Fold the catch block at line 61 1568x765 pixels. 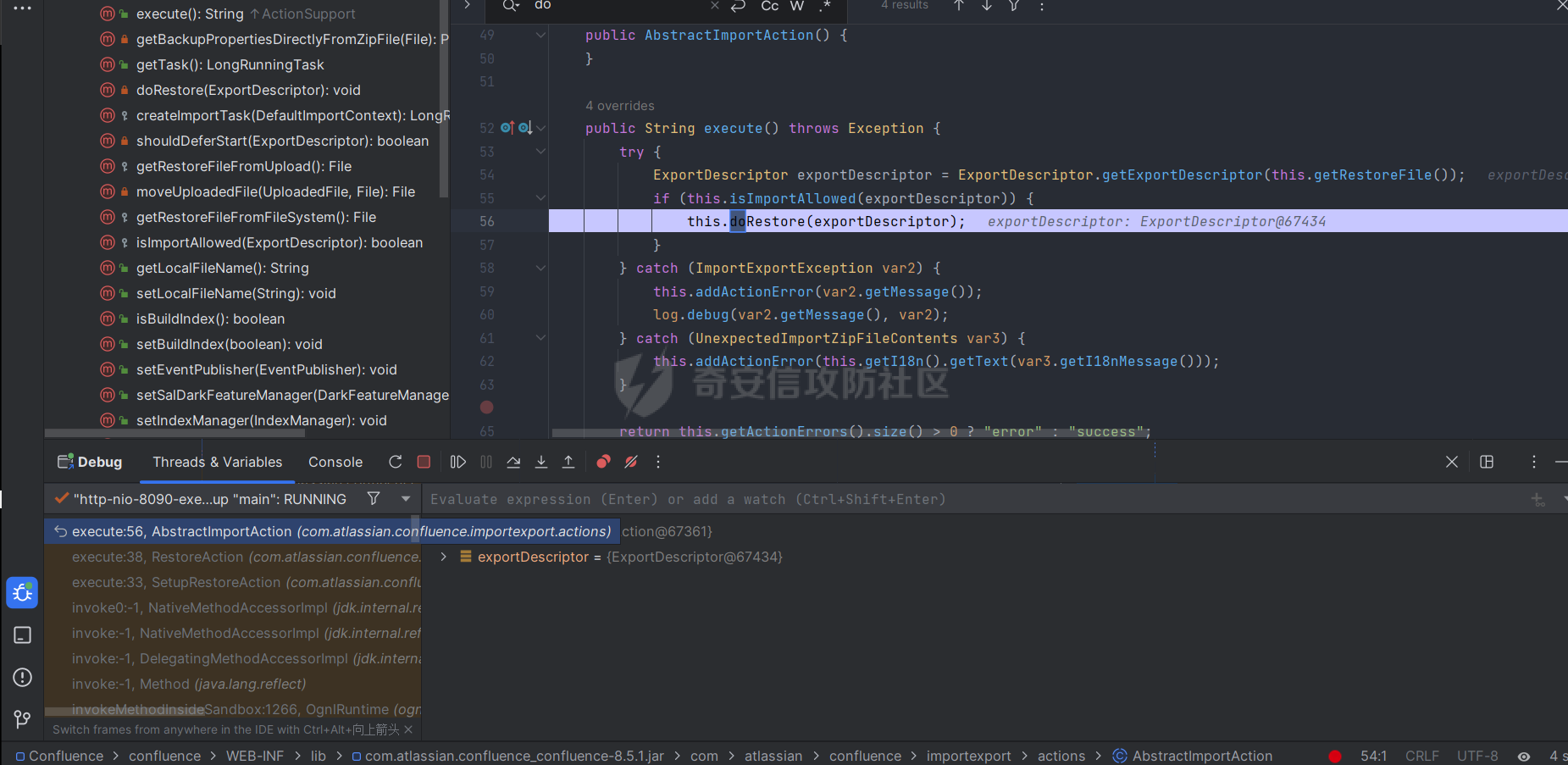pyautogui.click(x=540, y=338)
